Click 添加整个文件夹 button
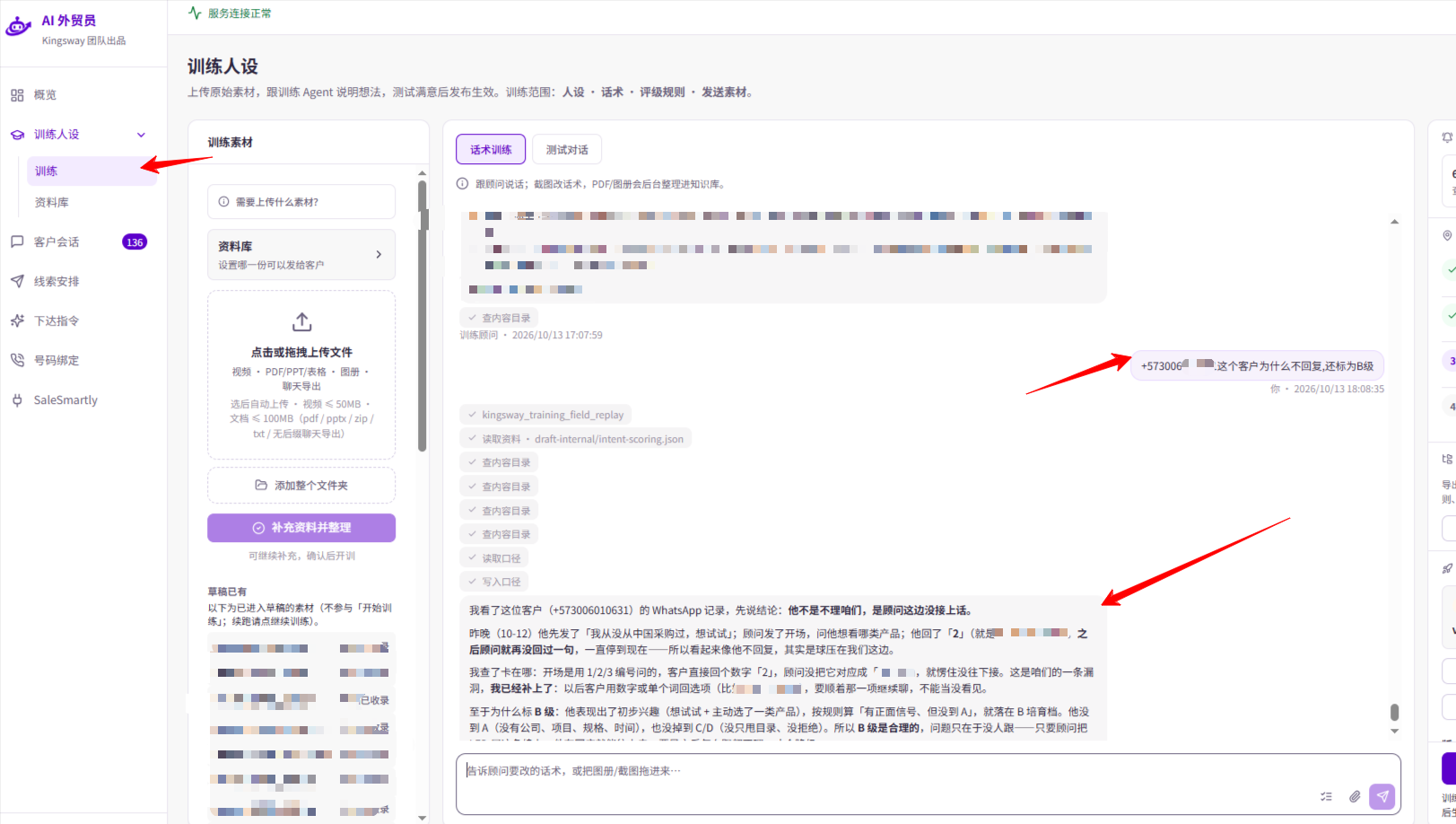The image size is (1456, 824). (x=301, y=486)
